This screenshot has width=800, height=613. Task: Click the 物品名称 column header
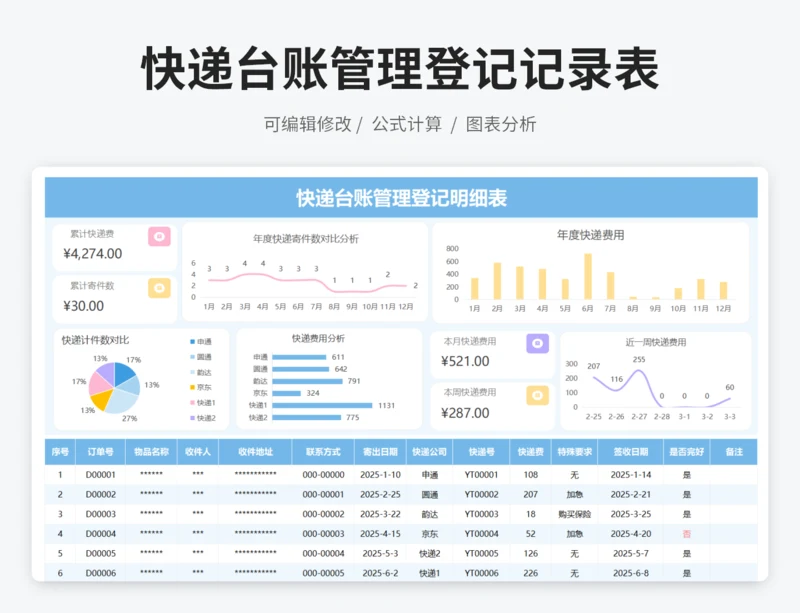pyautogui.click(x=152, y=452)
